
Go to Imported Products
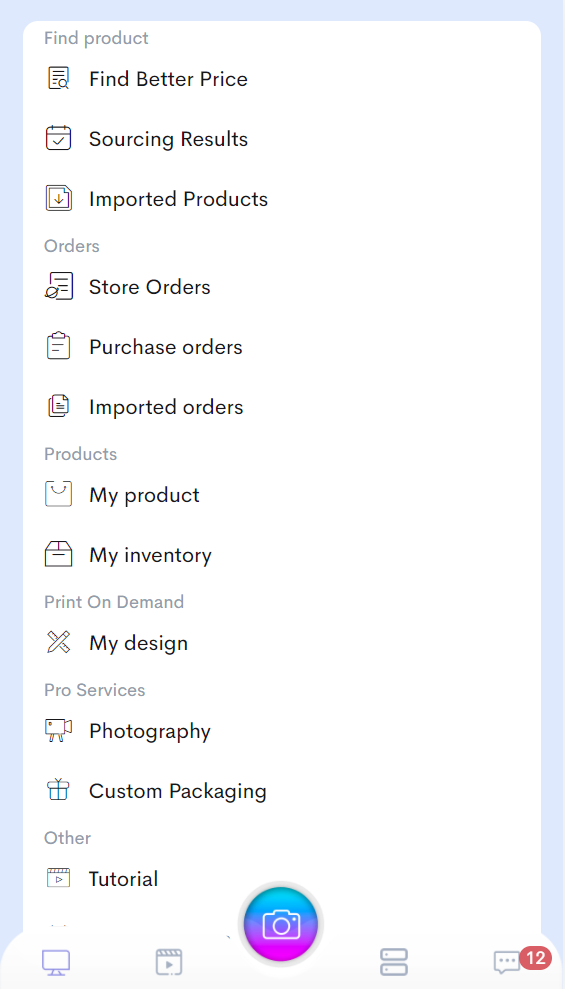pos(178,199)
